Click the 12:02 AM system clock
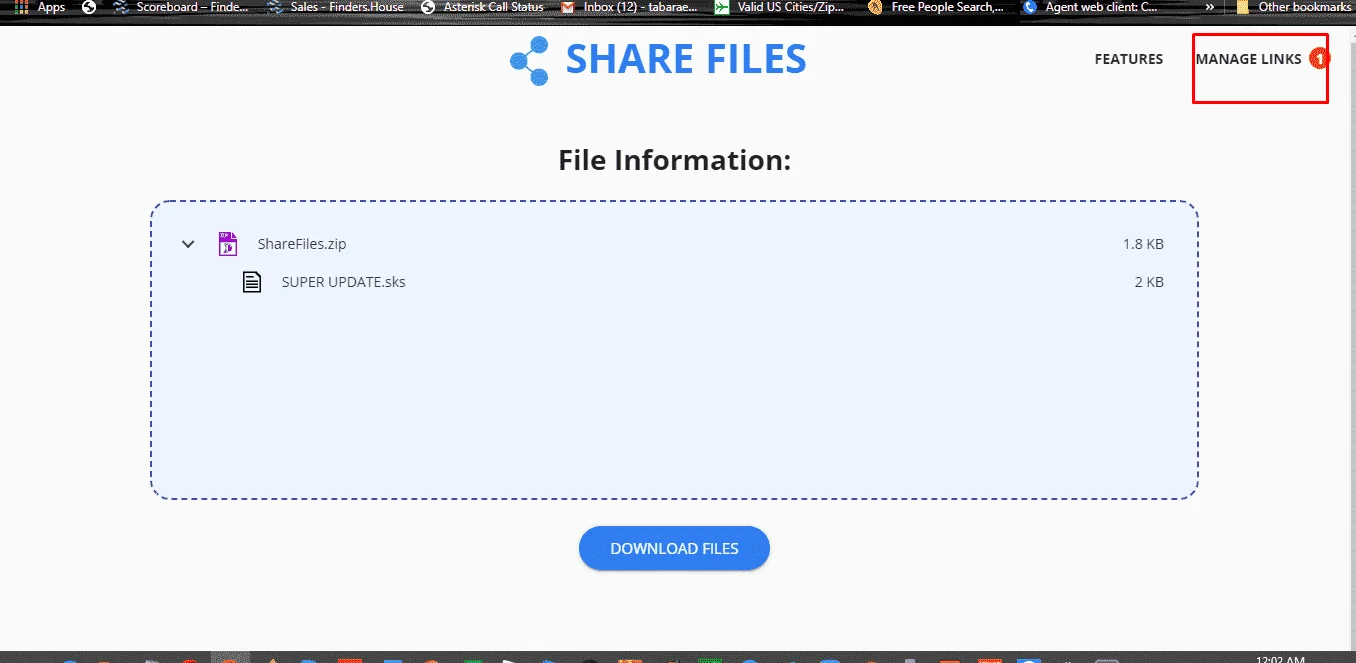Screen dimensions: 1356x663 point(1281,659)
